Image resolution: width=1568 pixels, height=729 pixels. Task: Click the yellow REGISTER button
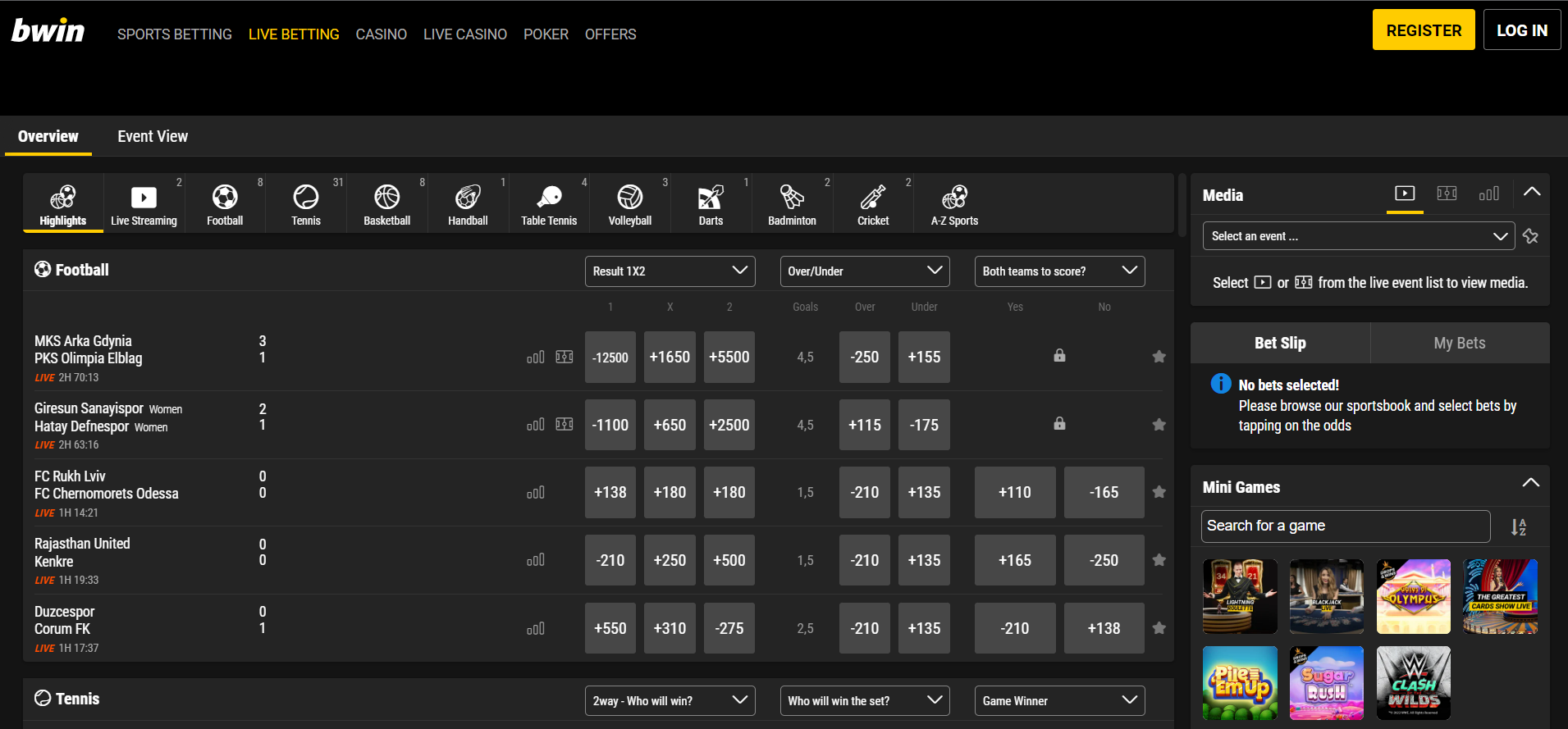click(1423, 30)
